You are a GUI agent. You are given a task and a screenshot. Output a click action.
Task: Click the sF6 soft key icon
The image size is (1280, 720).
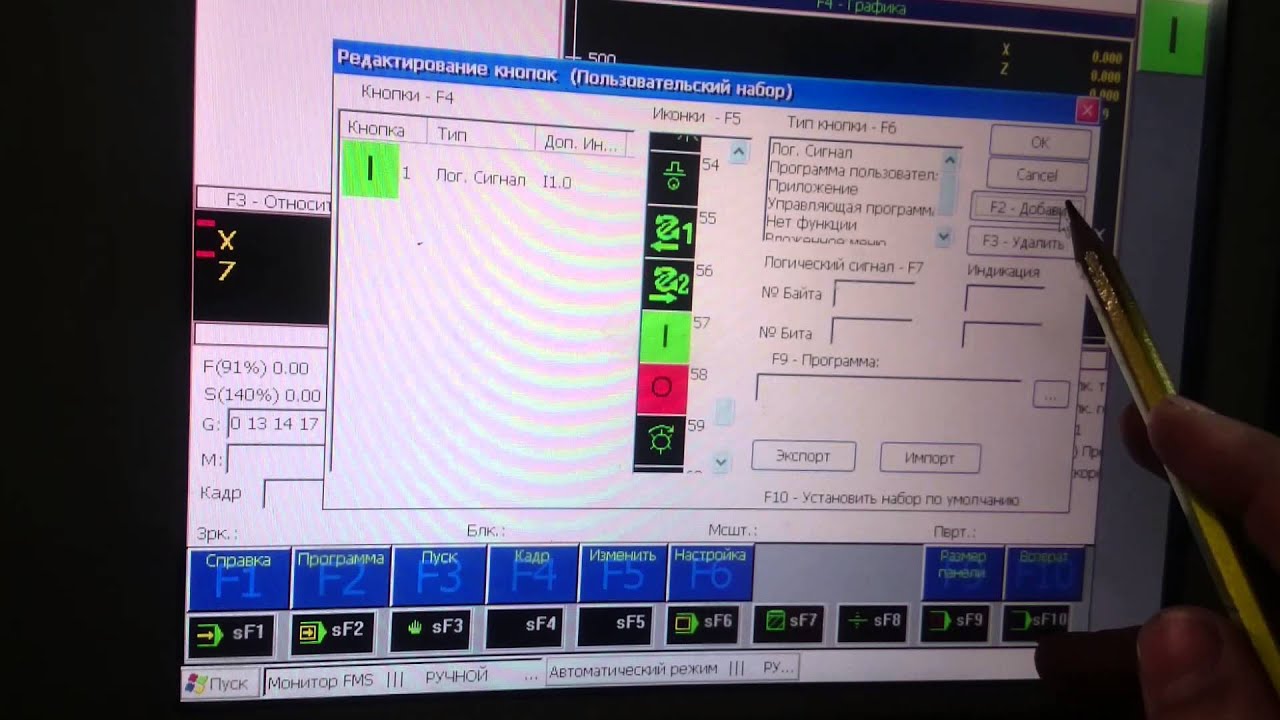pyautogui.click(x=707, y=622)
